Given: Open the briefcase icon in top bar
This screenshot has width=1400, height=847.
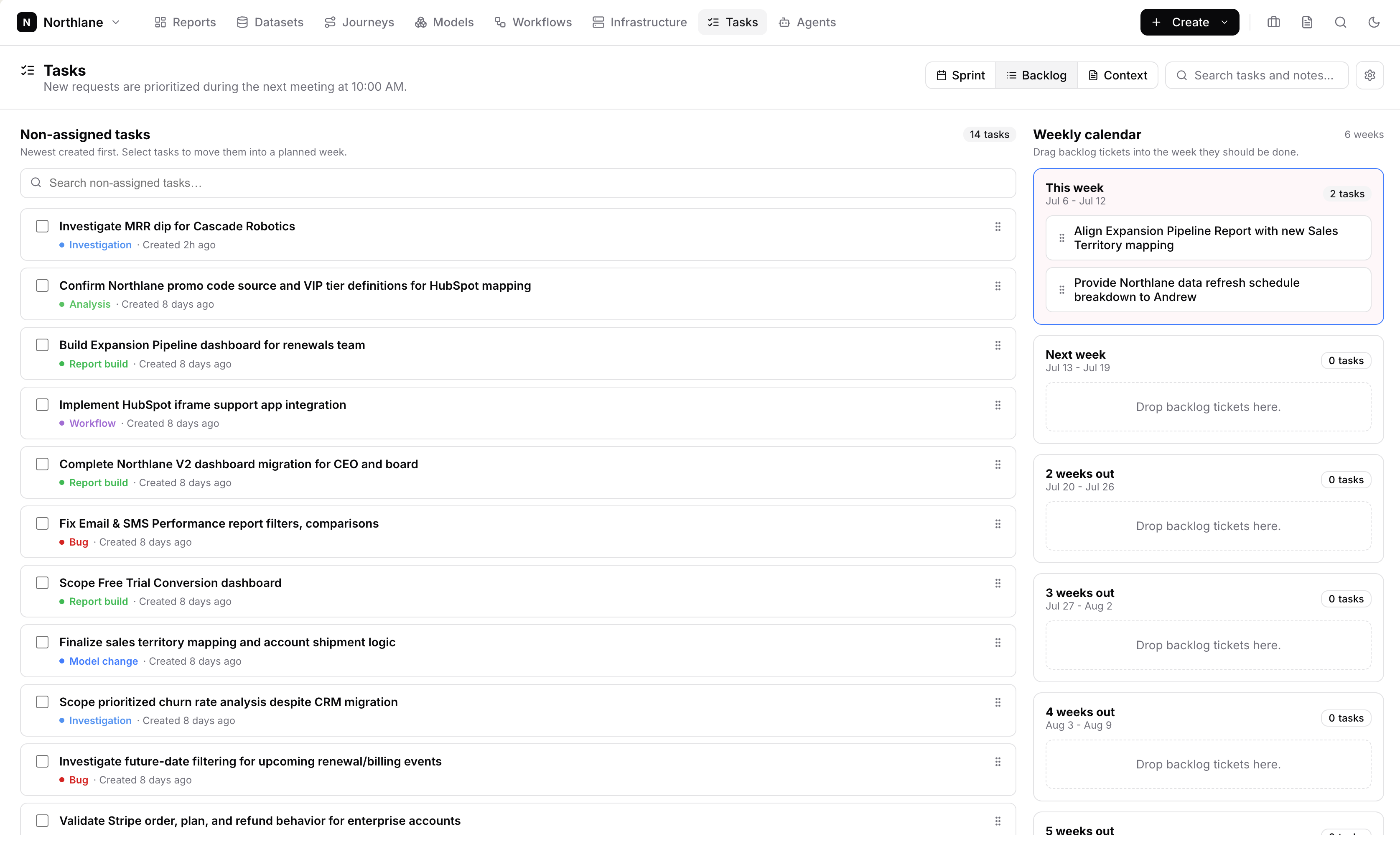Looking at the screenshot, I should click(1273, 22).
